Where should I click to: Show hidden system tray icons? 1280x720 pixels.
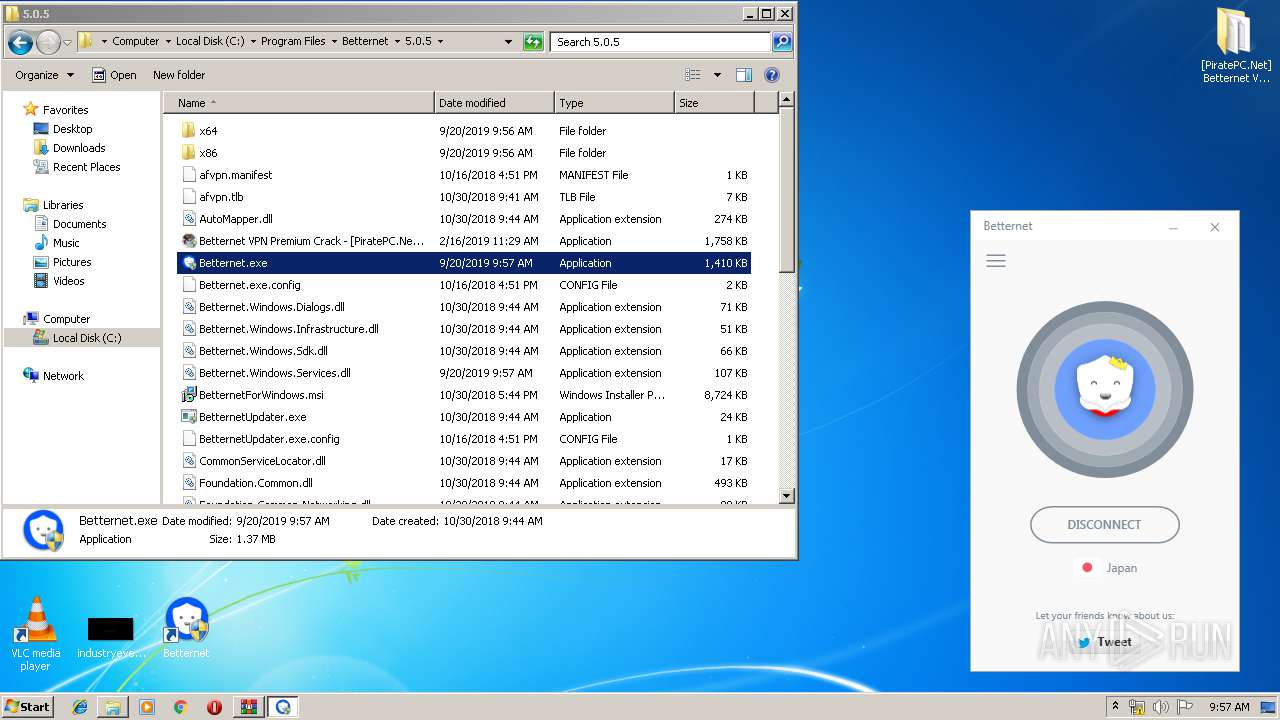tap(1116, 707)
